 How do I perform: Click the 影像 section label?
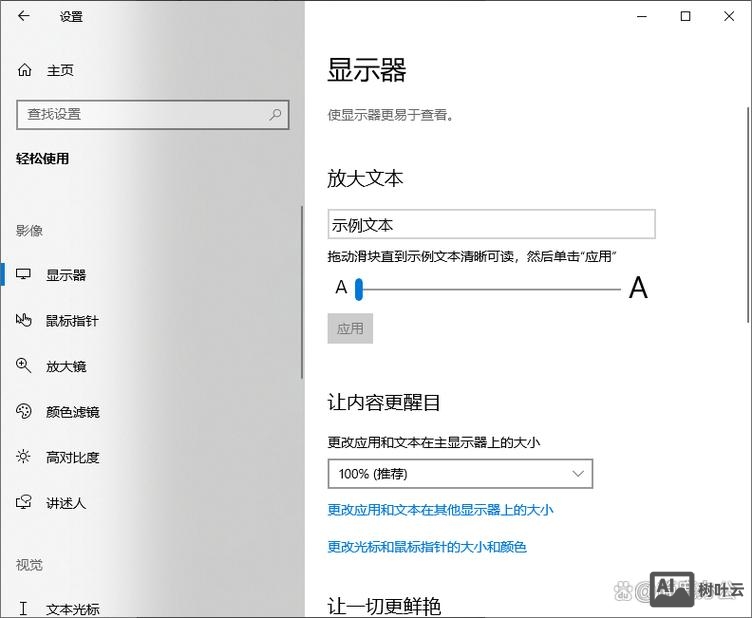pyautogui.click(x=29, y=231)
